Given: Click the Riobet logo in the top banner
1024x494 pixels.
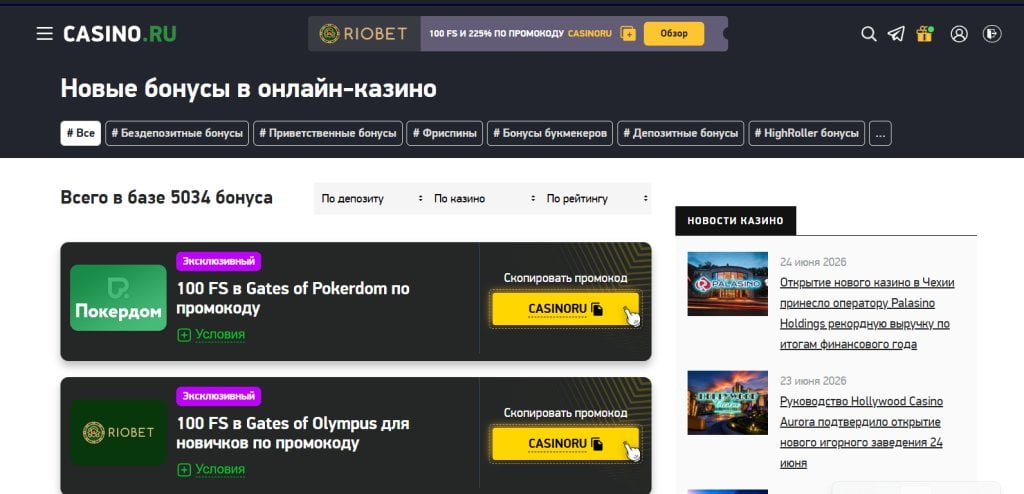Looking at the screenshot, I should pyautogui.click(x=364, y=34).
